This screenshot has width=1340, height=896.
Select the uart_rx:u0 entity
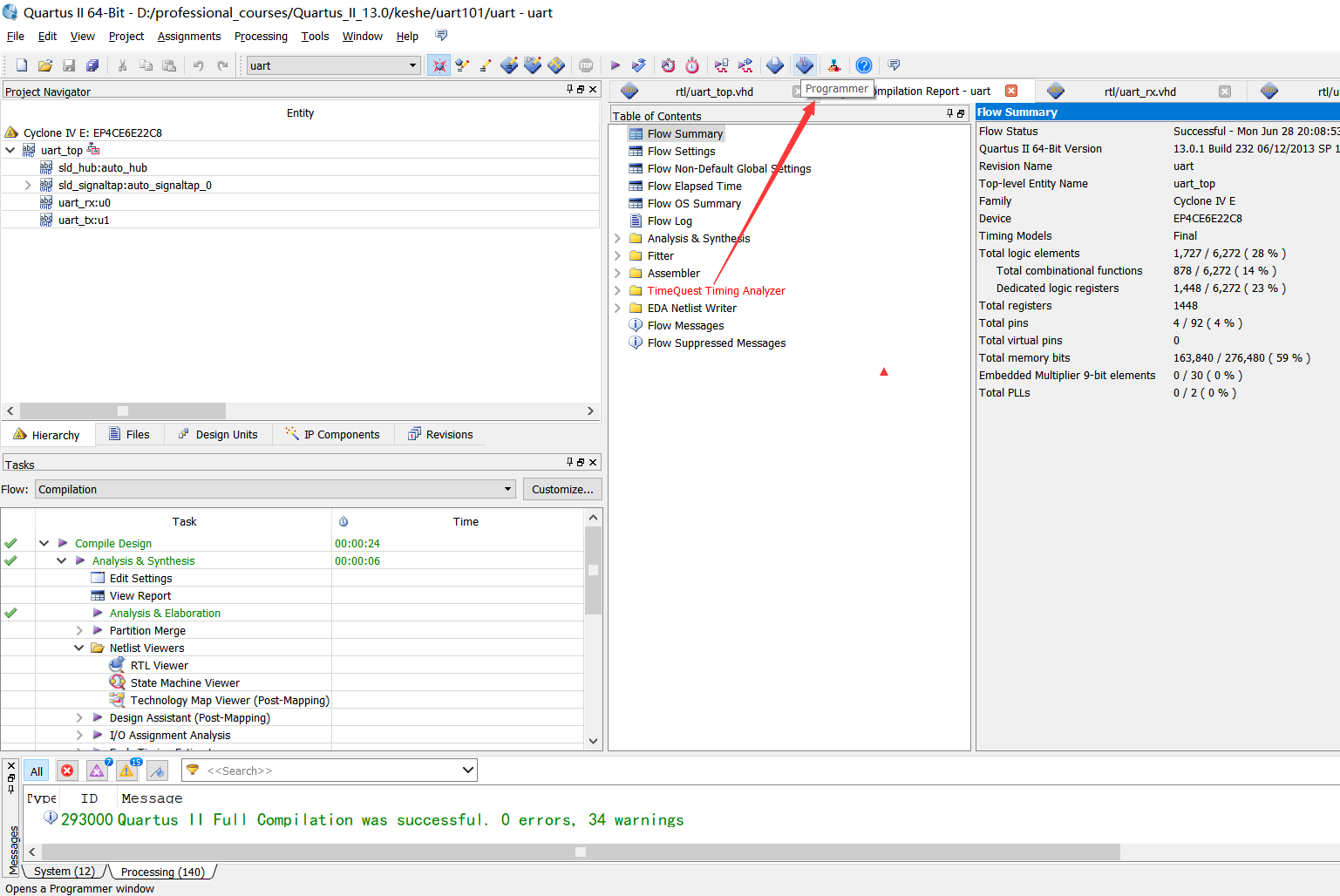[84, 202]
